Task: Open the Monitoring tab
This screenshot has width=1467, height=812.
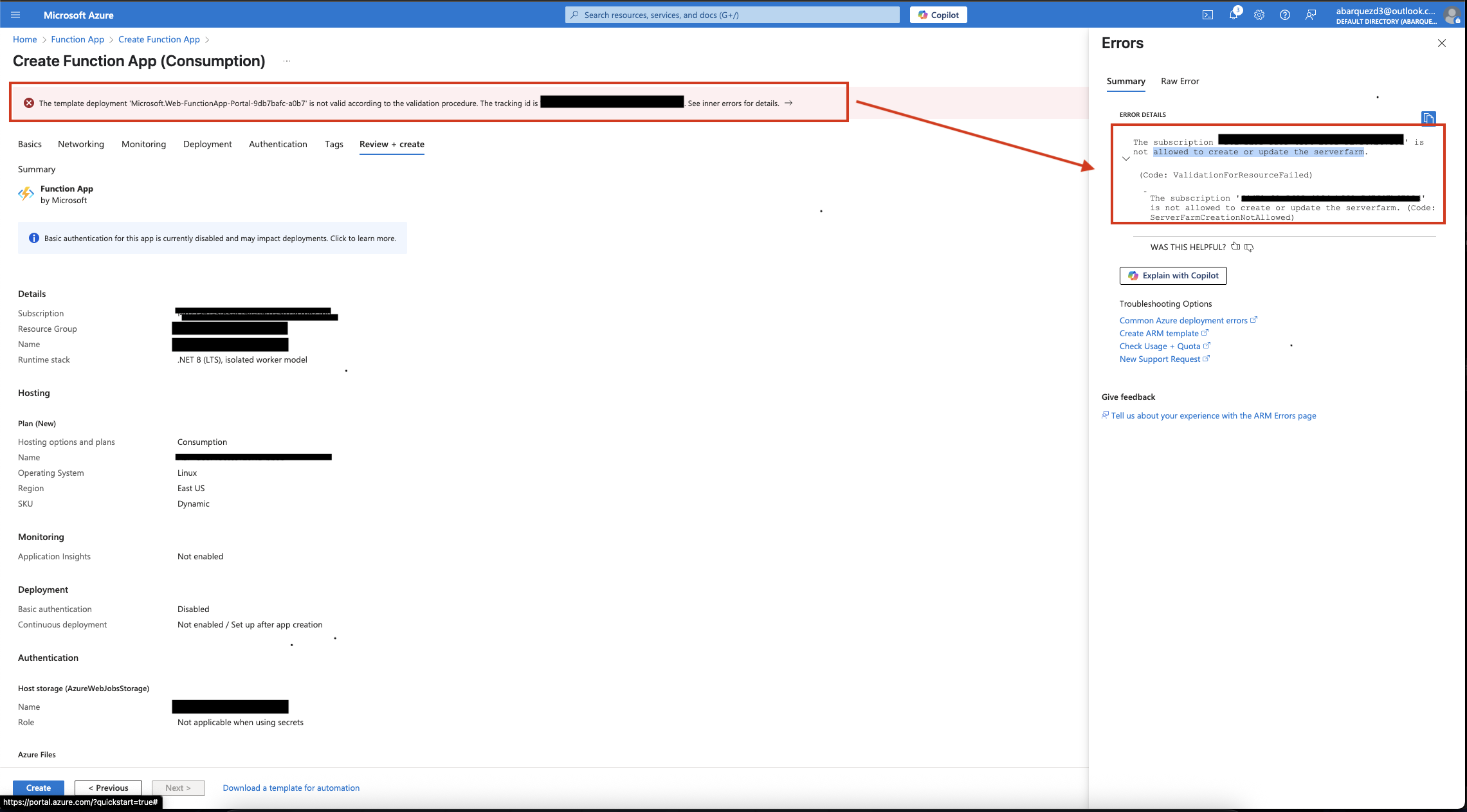Action: [143, 144]
